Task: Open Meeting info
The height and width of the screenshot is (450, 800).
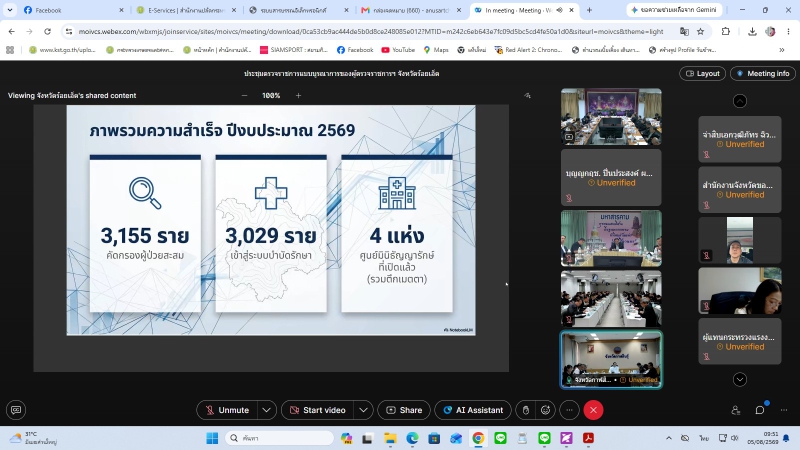Action: pyautogui.click(x=763, y=73)
